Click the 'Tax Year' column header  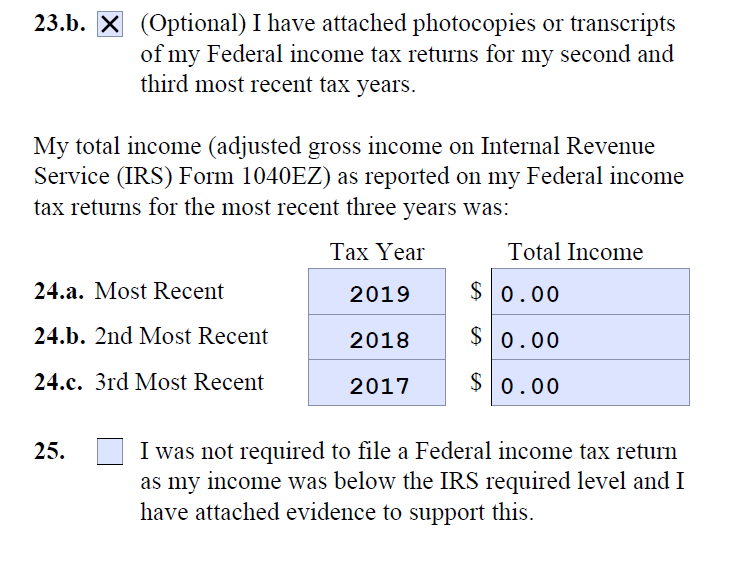pyautogui.click(x=377, y=252)
